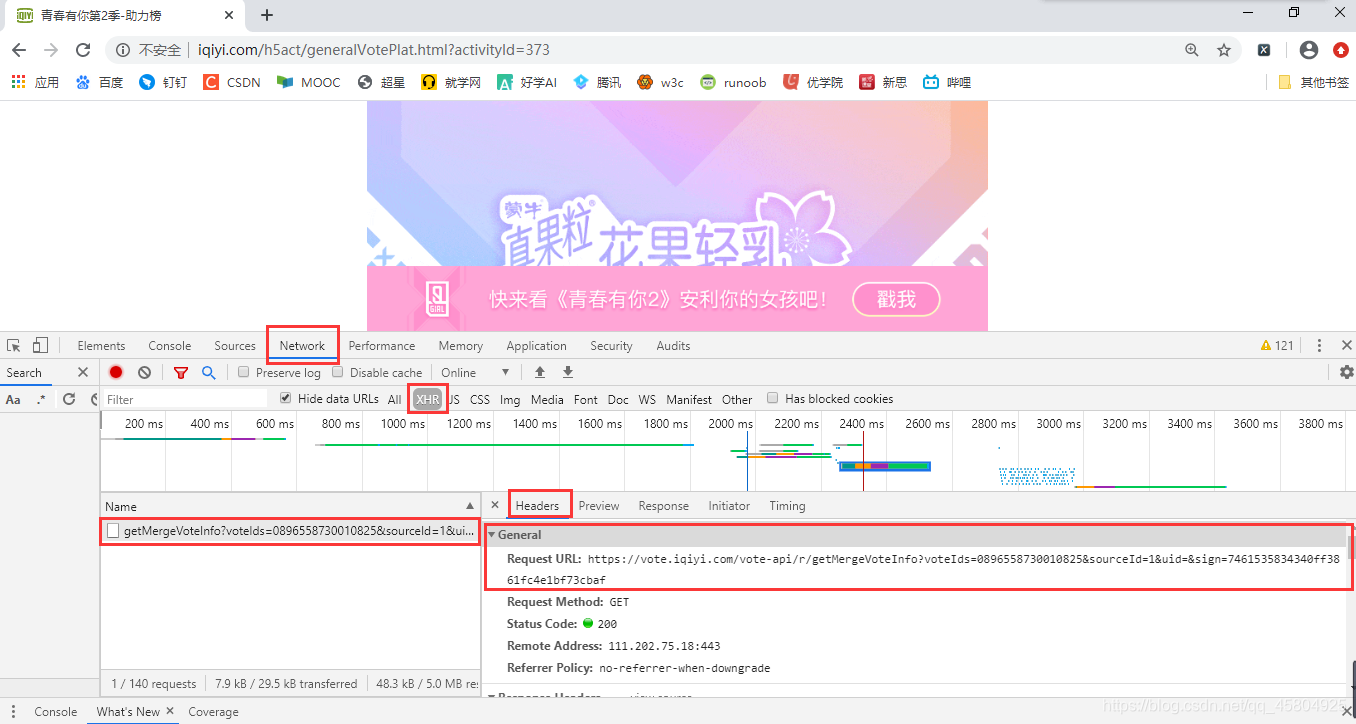Image resolution: width=1356 pixels, height=724 pixels.
Task: Click the Filter input field
Action: (x=185, y=399)
